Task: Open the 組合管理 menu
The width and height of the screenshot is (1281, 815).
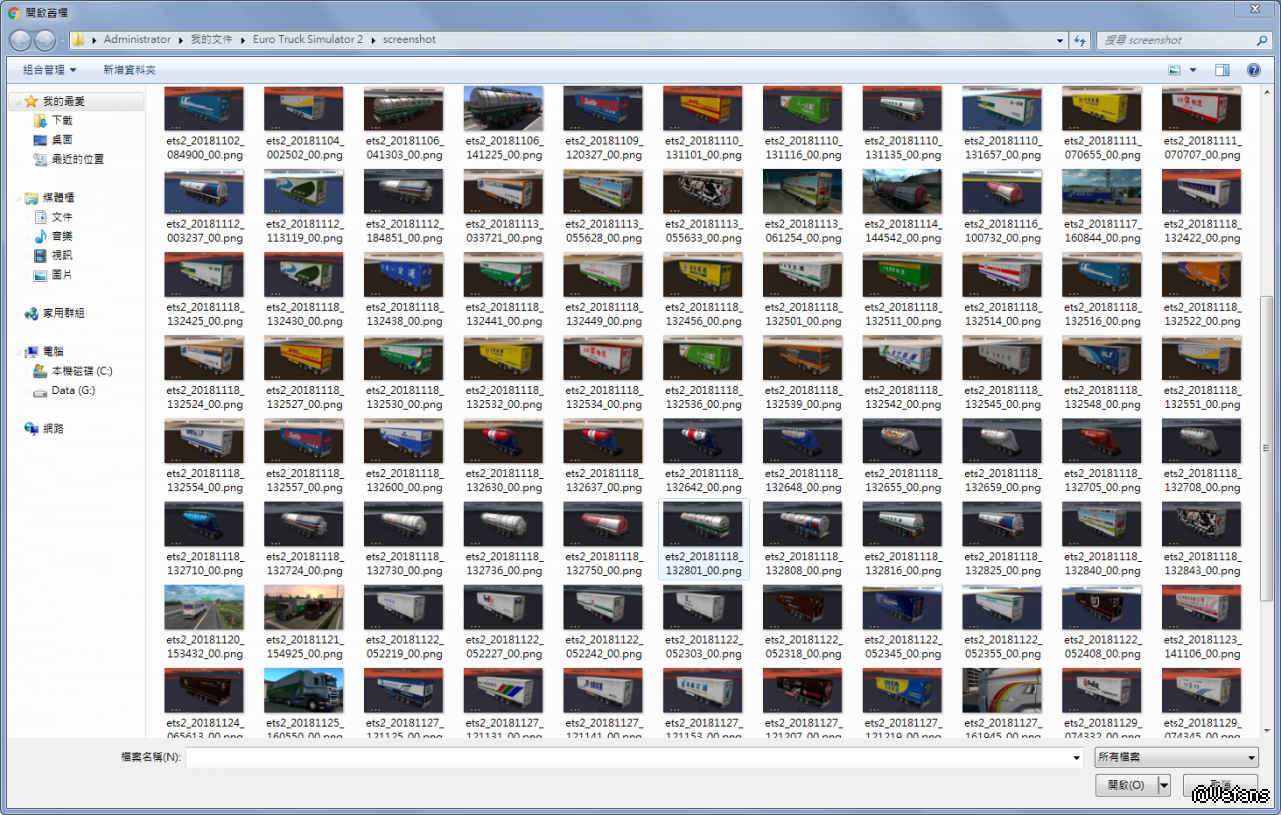Action: [x=49, y=70]
